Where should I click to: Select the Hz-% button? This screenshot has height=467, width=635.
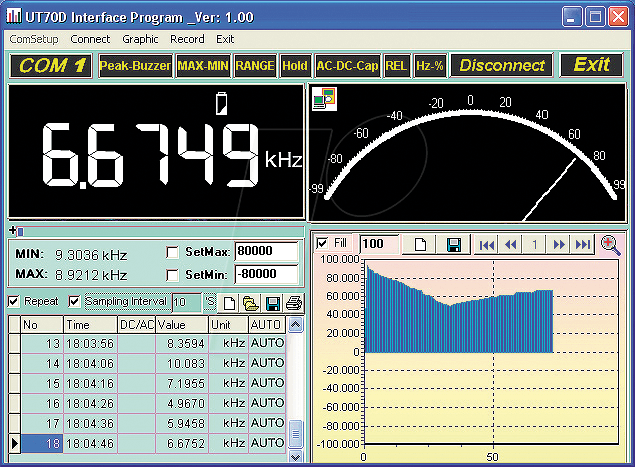coord(430,66)
